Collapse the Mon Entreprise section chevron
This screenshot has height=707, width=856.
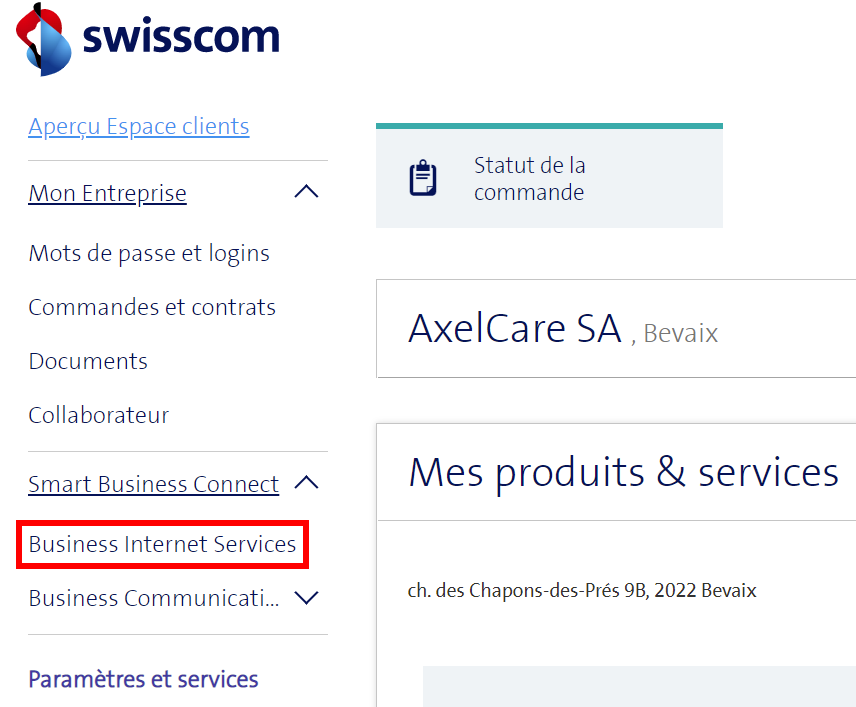(306, 192)
